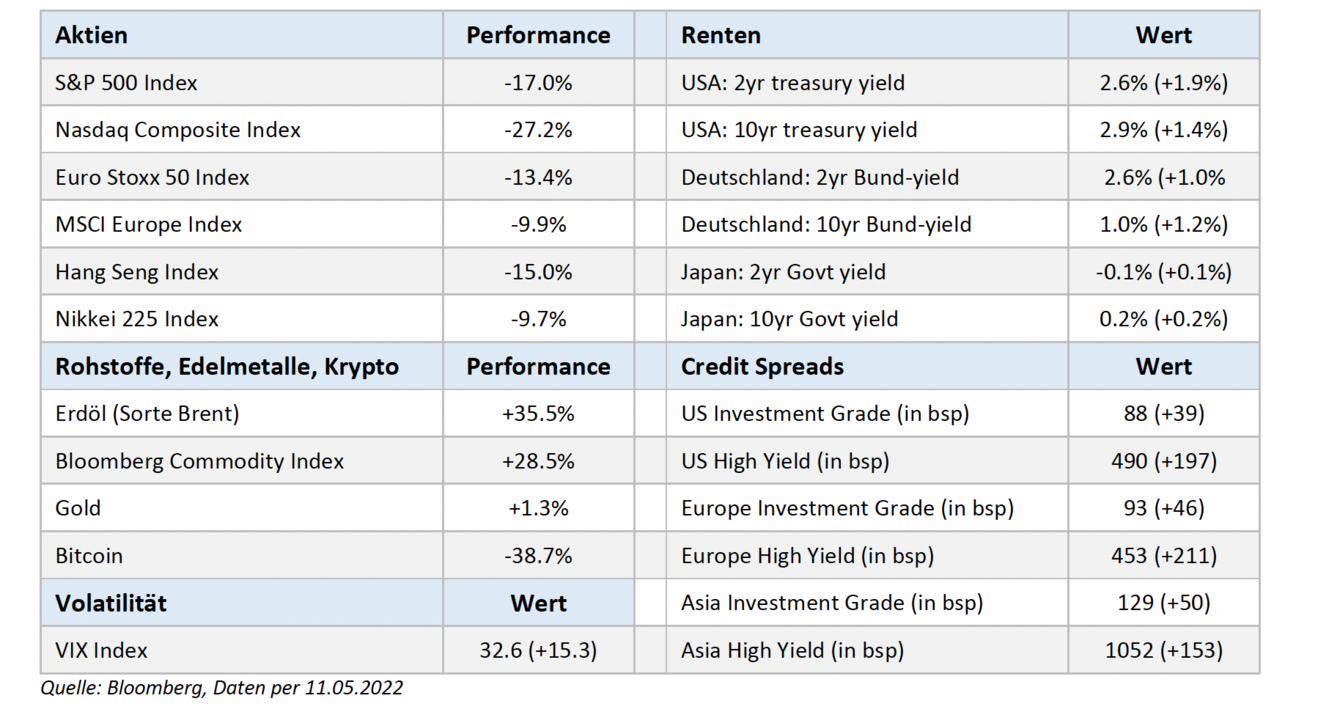Click the Deutschland: 2yr Bund-yield value
This screenshot has height=712, width=1318.
(x=1163, y=178)
